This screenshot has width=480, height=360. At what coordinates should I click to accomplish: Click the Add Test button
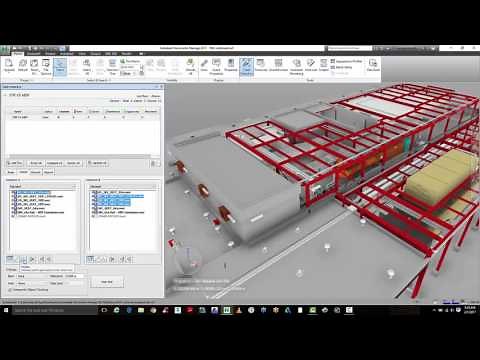pos(15,163)
